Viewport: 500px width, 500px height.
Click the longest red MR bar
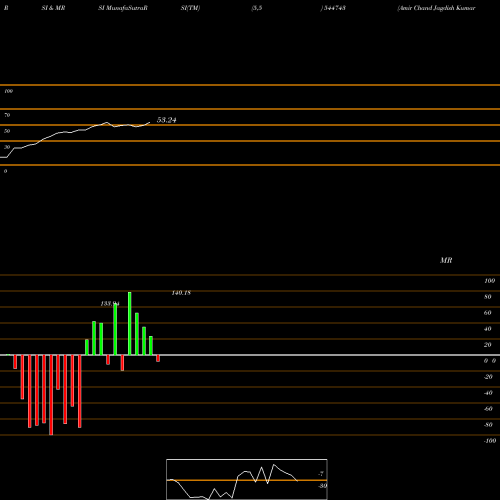point(51,395)
